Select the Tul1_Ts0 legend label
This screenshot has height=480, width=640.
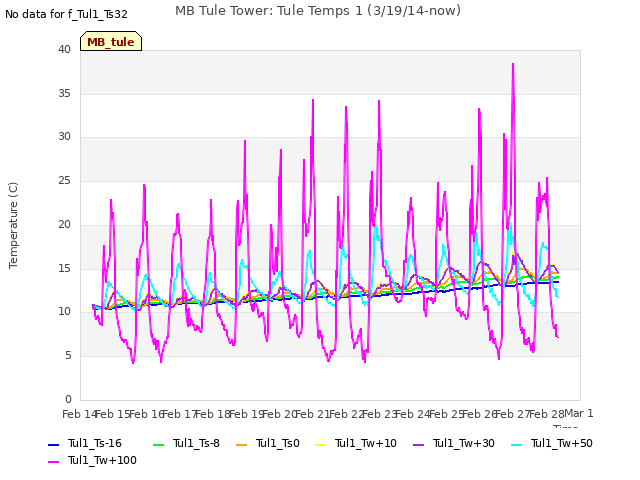coord(278,443)
